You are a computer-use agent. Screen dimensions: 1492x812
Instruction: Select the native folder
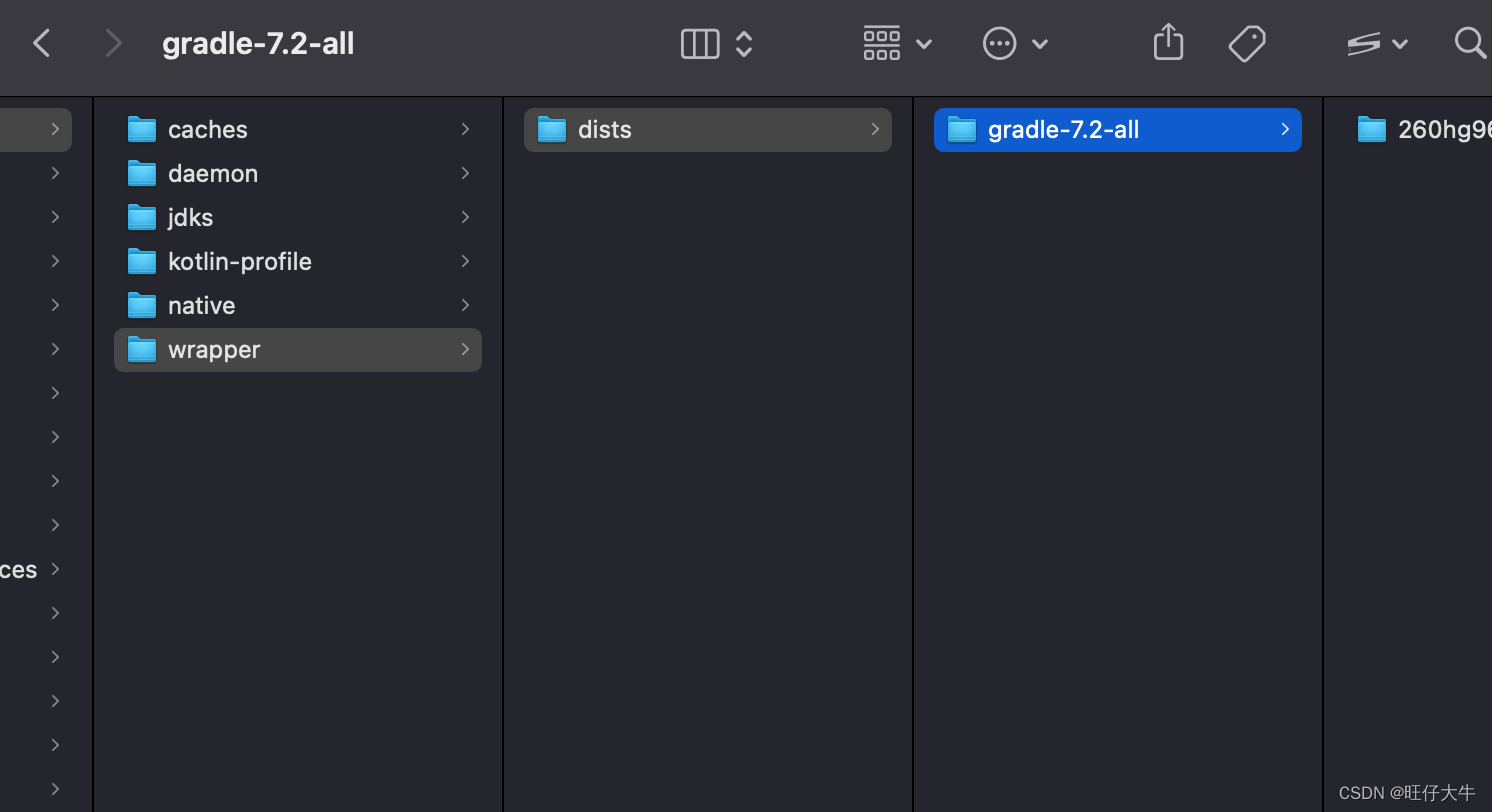tap(298, 305)
